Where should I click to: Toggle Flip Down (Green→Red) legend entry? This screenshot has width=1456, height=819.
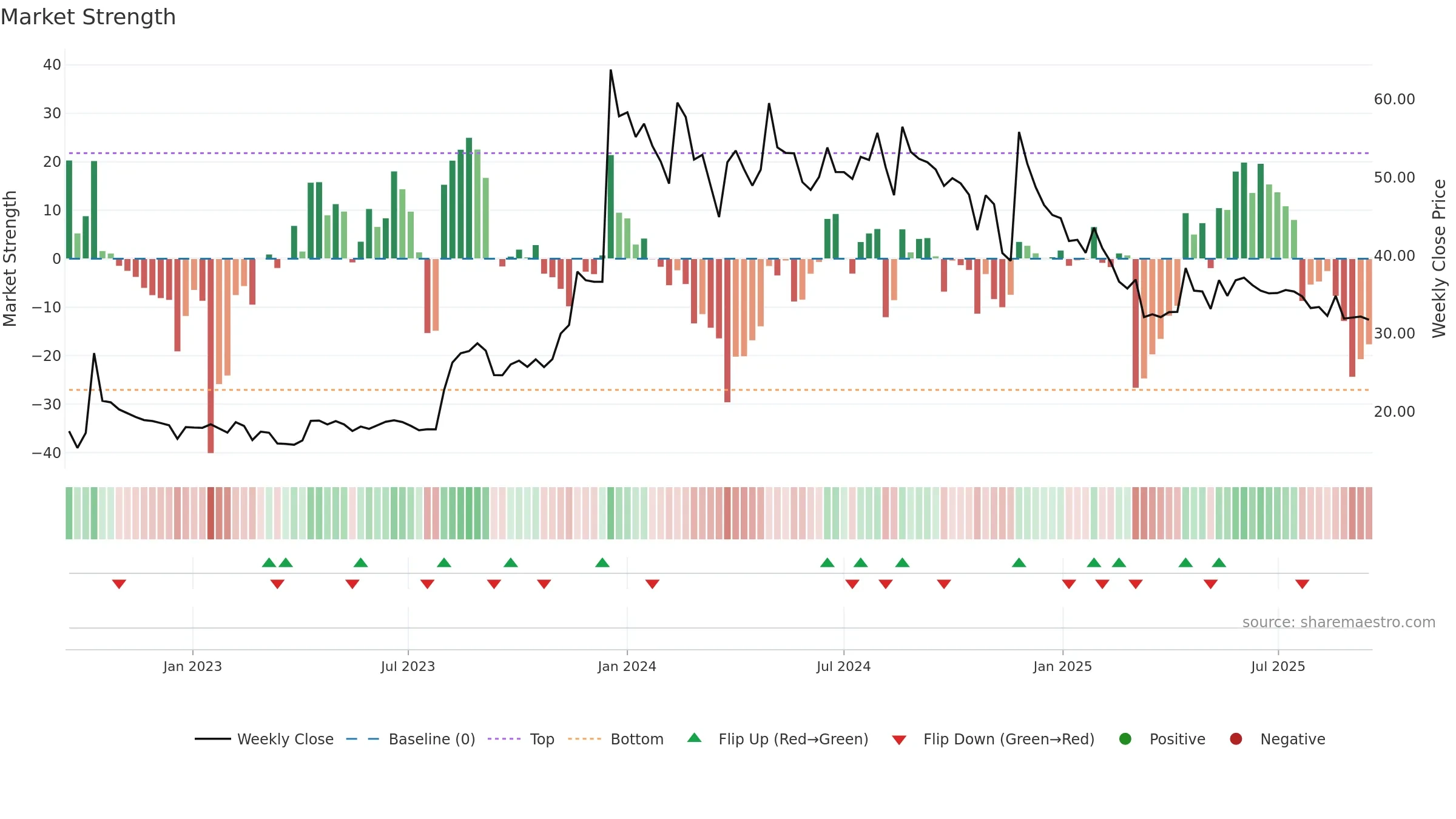pos(993,739)
